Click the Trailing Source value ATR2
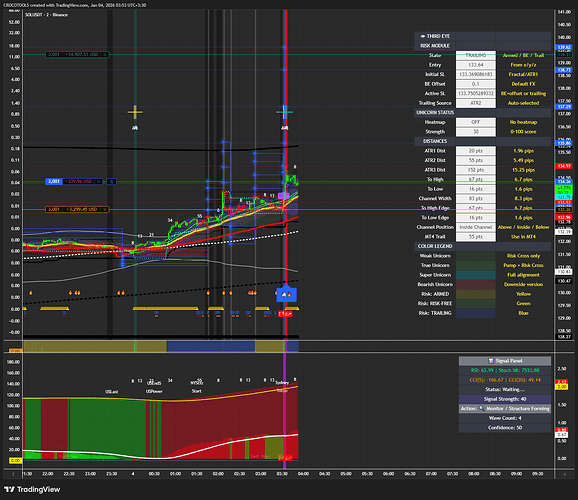The height and width of the screenshot is (500, 578). click(476, 103)
